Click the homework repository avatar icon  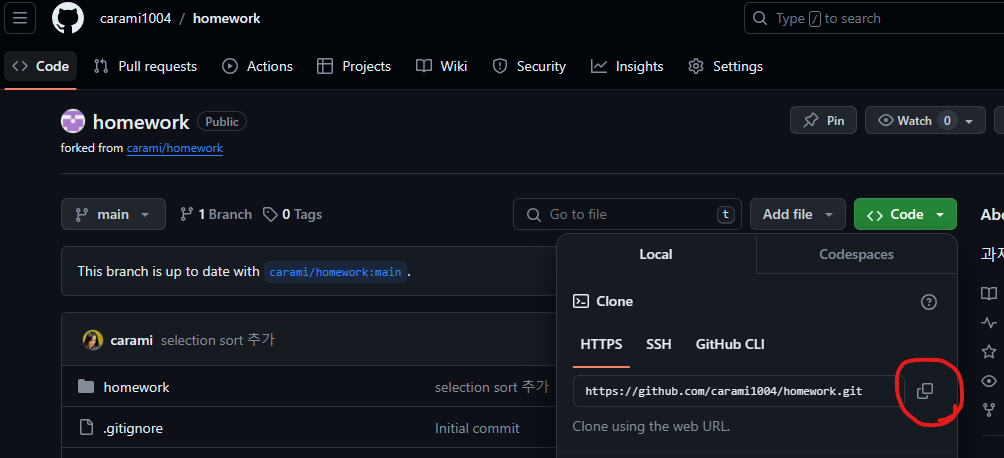click(72, 121)
